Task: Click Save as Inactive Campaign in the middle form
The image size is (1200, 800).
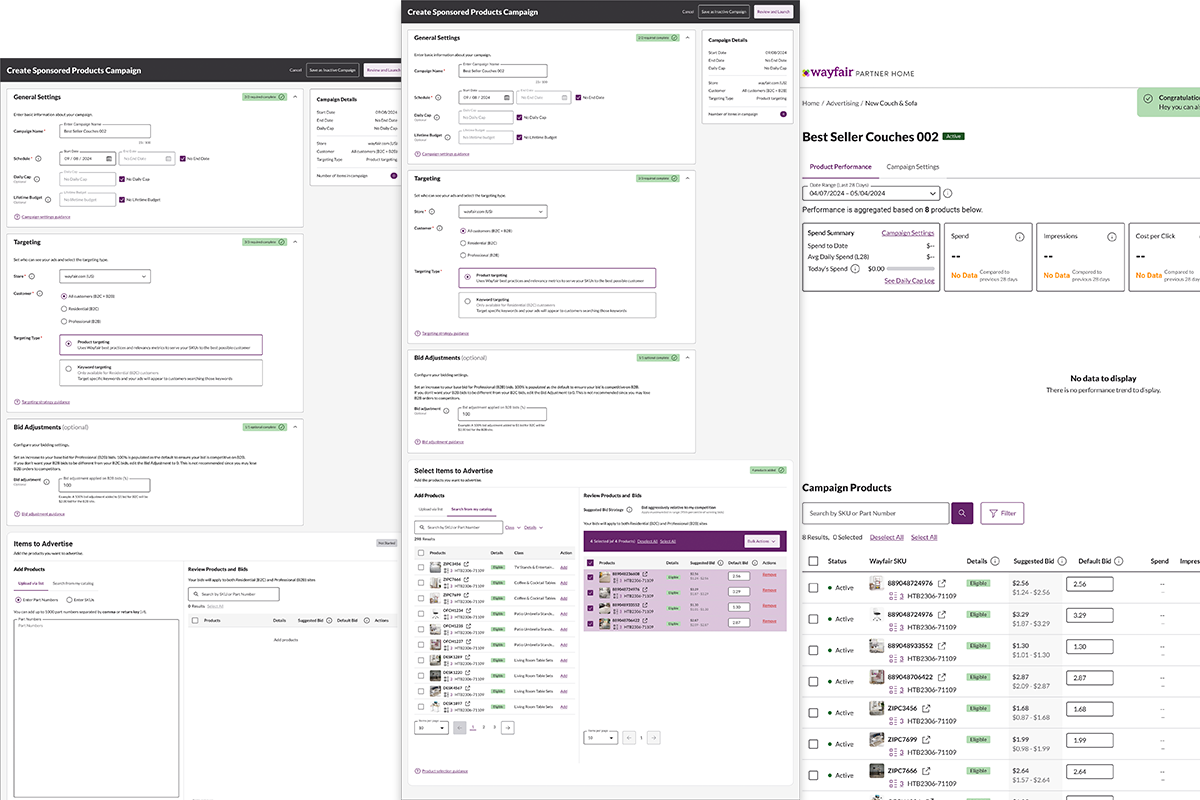Action: [x=726, y=12]
